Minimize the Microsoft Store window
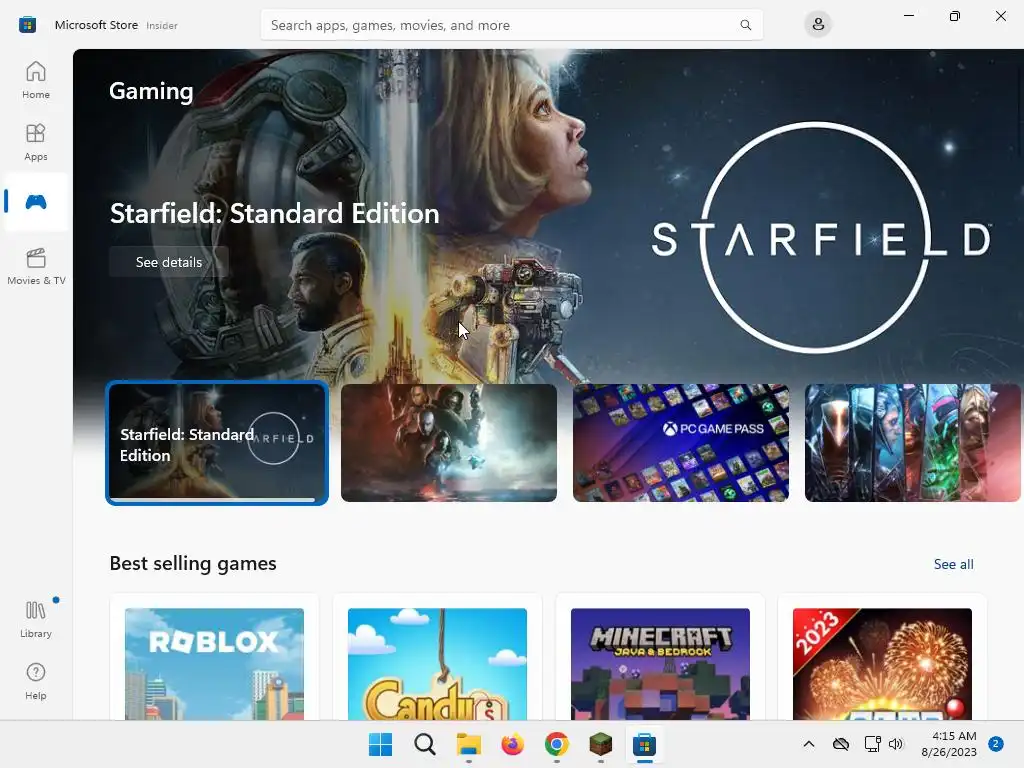Screen dimensions: 1024x768 pos(908,16)
